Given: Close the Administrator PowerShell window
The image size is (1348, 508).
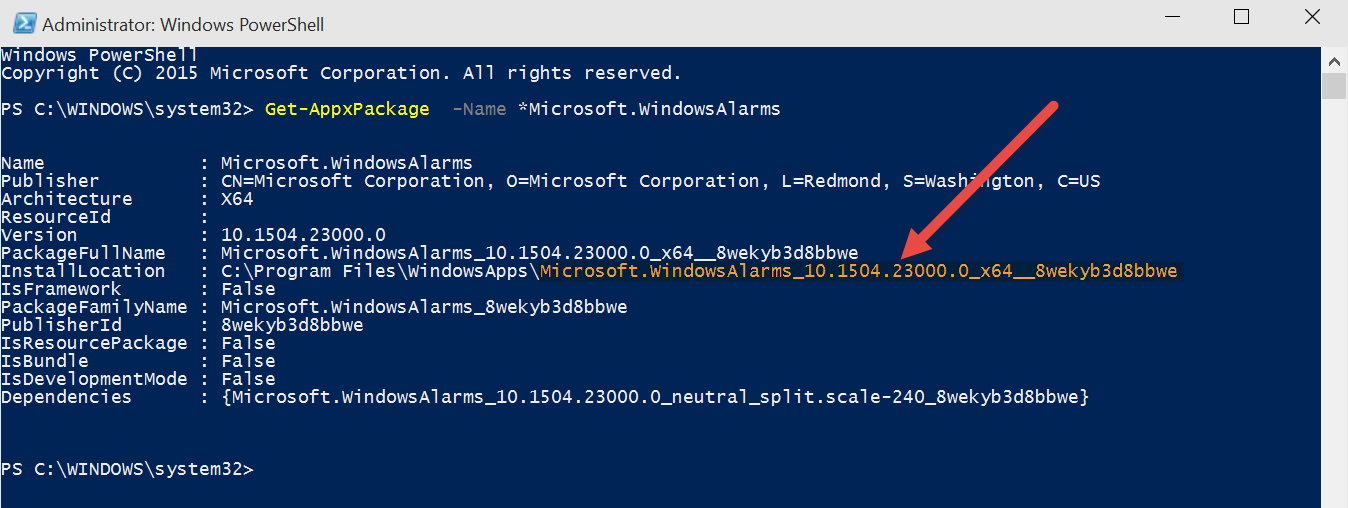Looking at the screenshot, I should point(1312,18).
